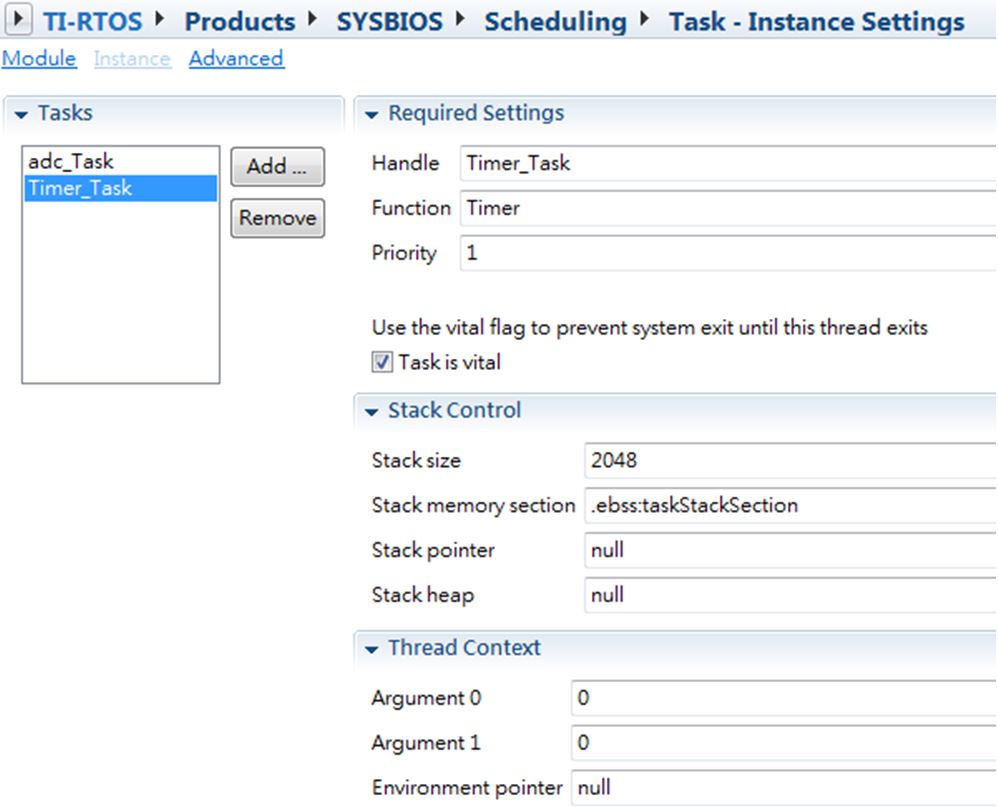The width and height of the screenshot is (998, 807).
Task: Open the arrow after SYSBIOS breadcrumb
Action: pos(460,19)
